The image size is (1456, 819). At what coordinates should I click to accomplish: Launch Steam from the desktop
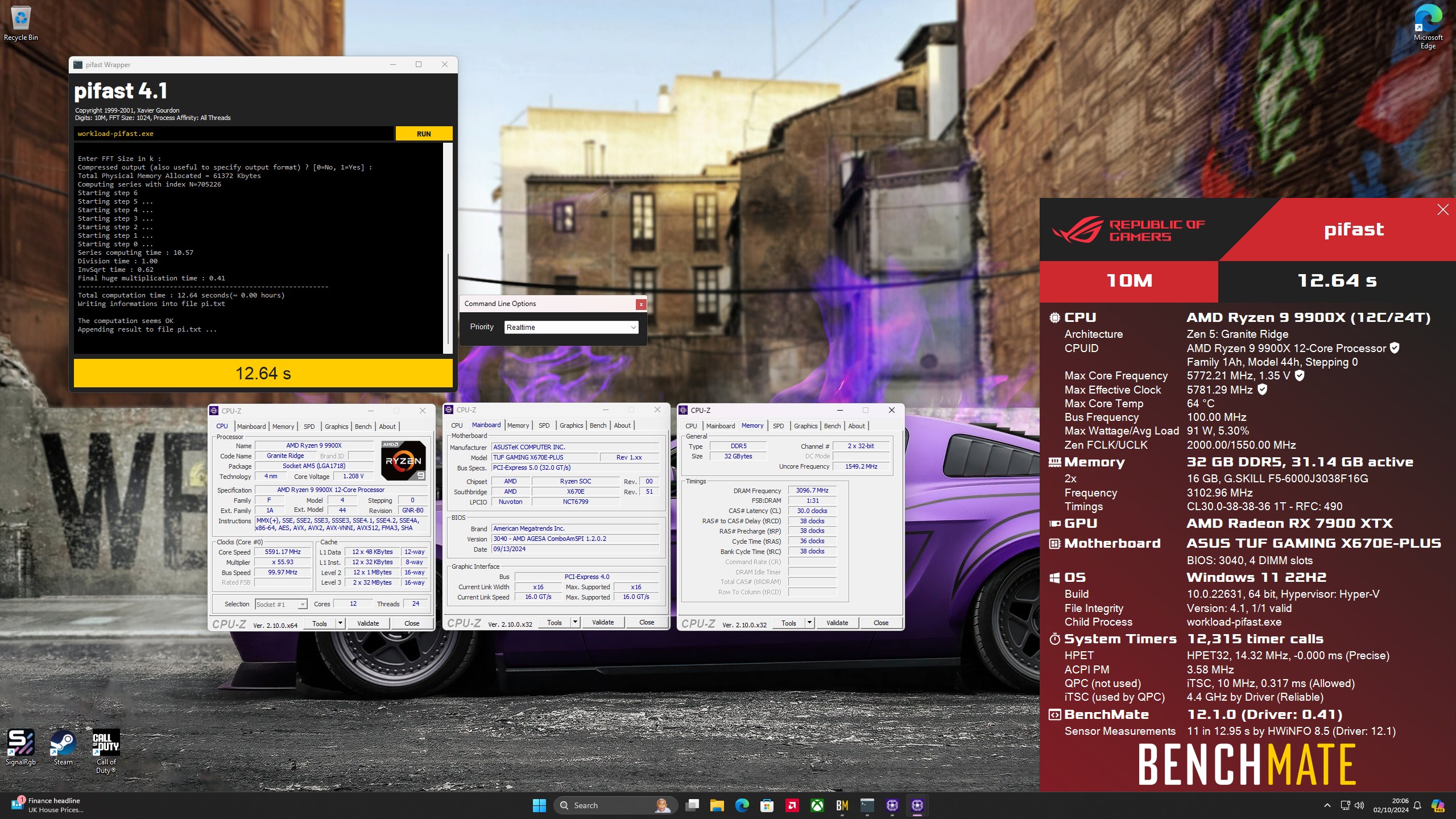tap(63, 748)
